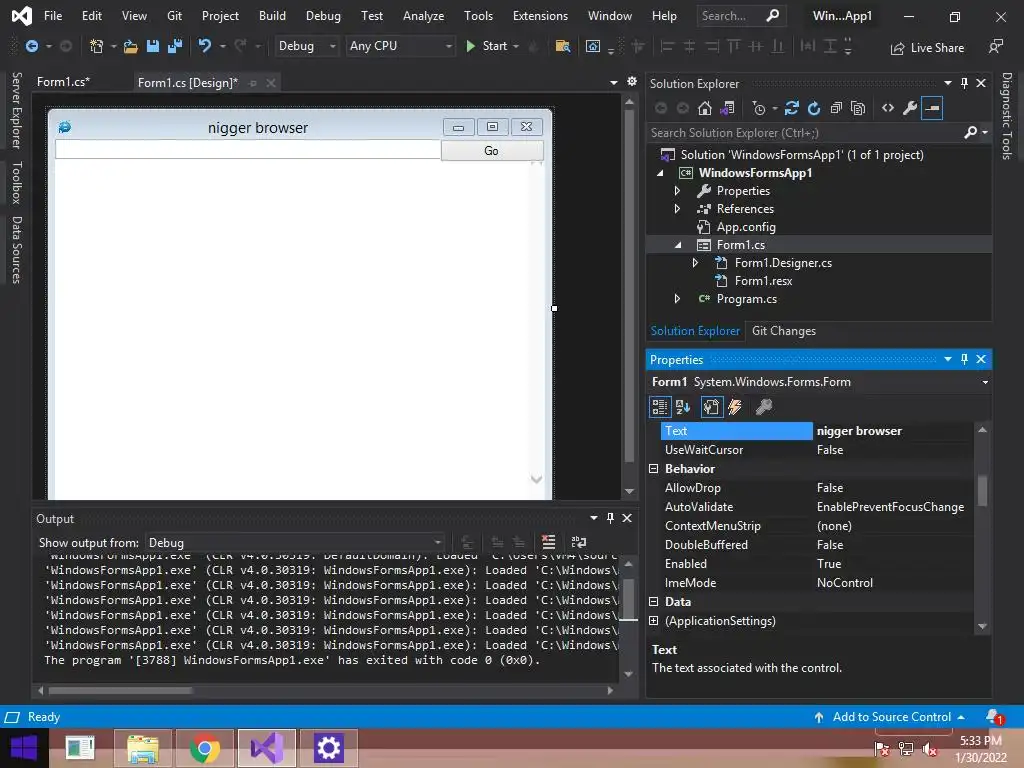The height and width of the screenshot is (768, 1024).
Task: Click the Go button on the form
Action: tap(492, 151)
